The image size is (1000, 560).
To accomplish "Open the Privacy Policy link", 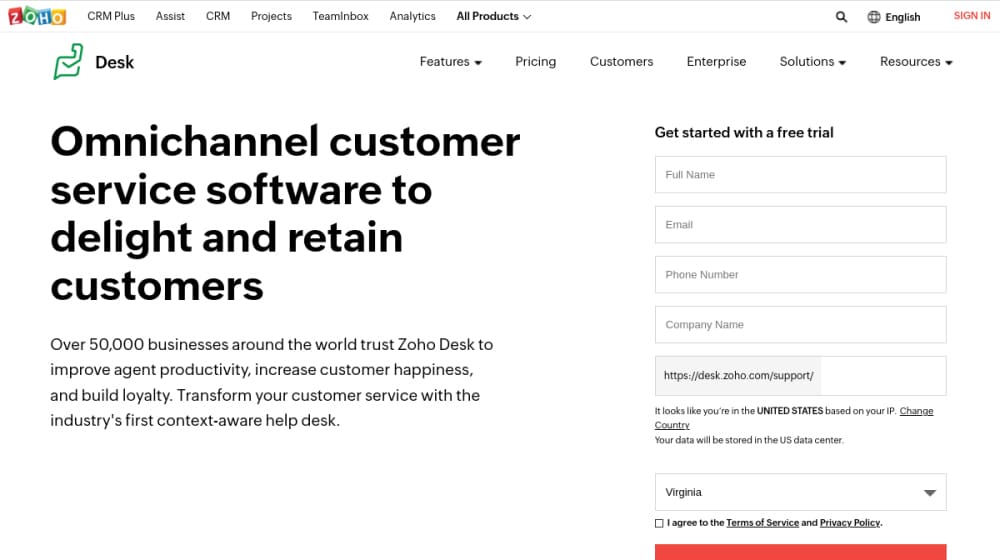I will coord(849,522).
